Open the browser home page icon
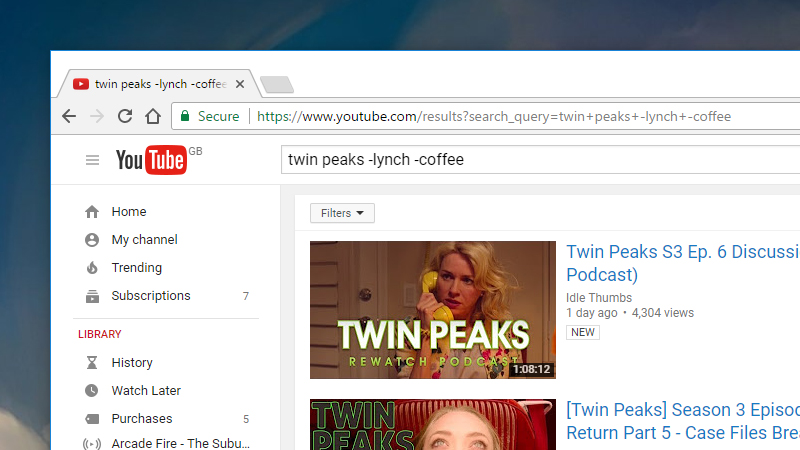Screen dimensions: 800x450 [x=153, y=116]
